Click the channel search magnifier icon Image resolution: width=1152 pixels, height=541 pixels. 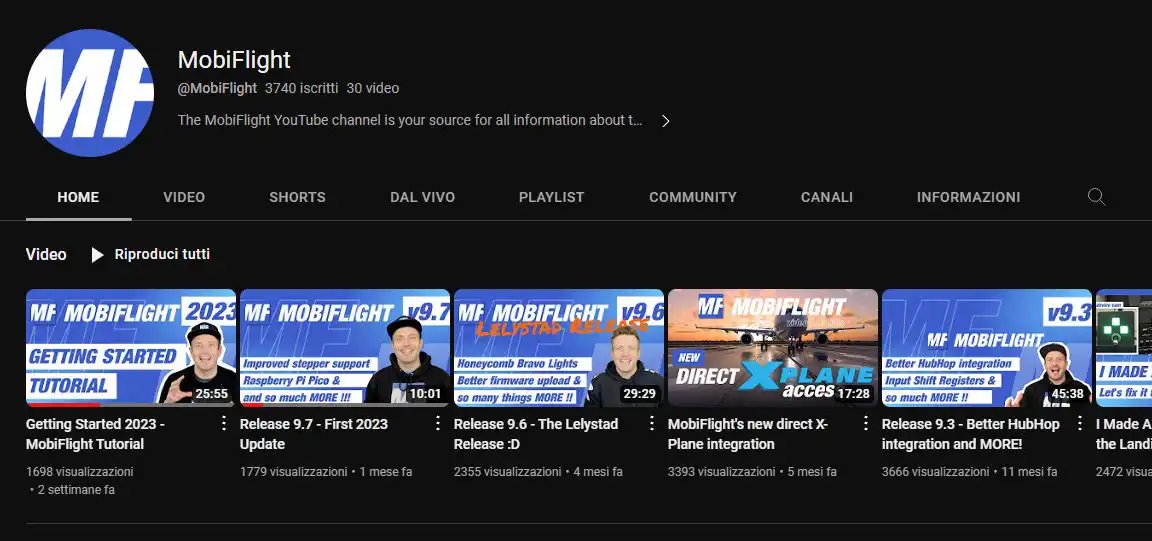click(x=1096, y=197)
